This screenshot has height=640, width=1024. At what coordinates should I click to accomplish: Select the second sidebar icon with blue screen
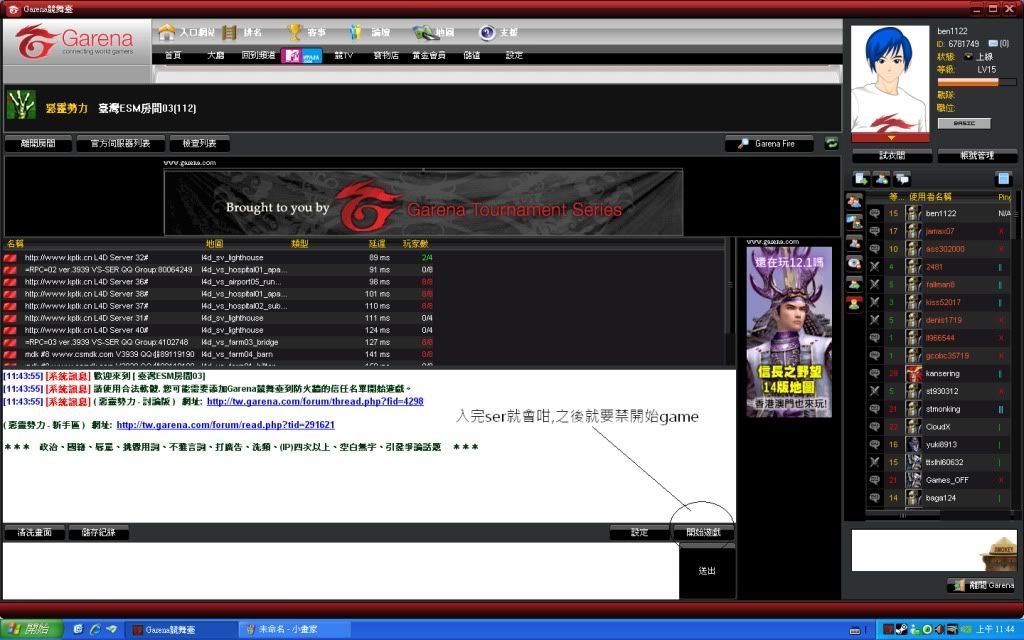(854, 222)
